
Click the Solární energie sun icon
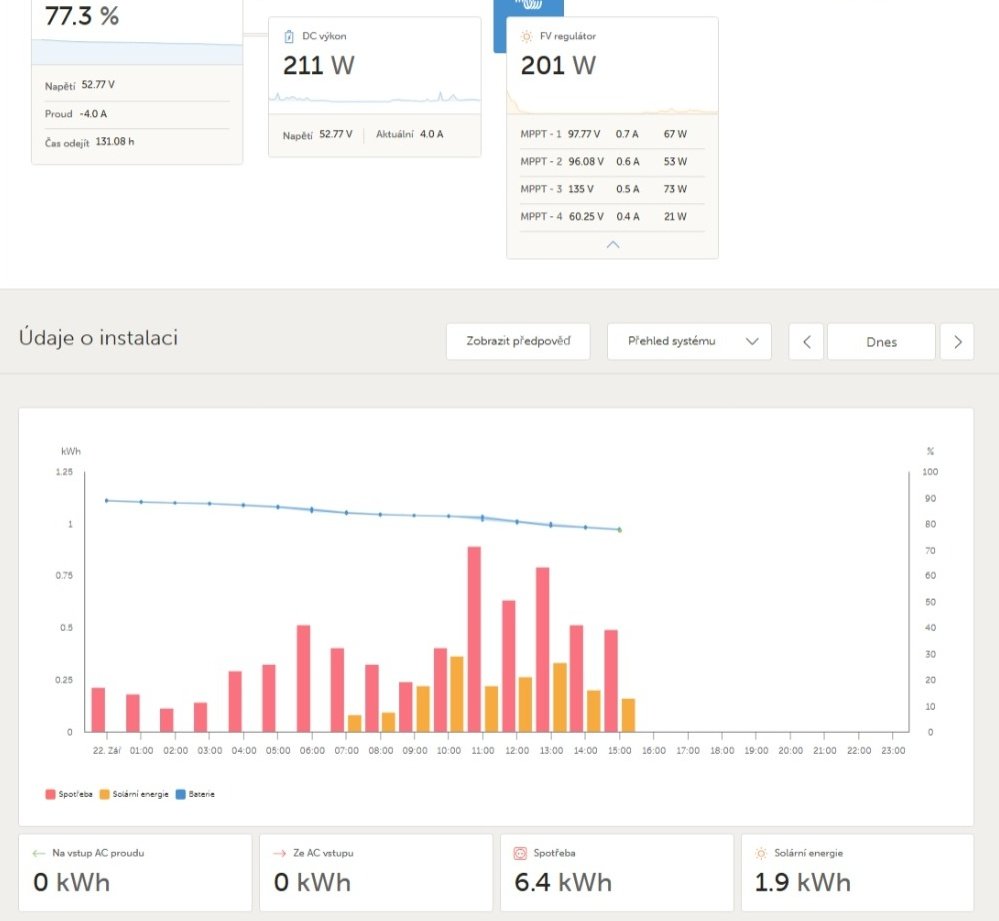point(761,853)
